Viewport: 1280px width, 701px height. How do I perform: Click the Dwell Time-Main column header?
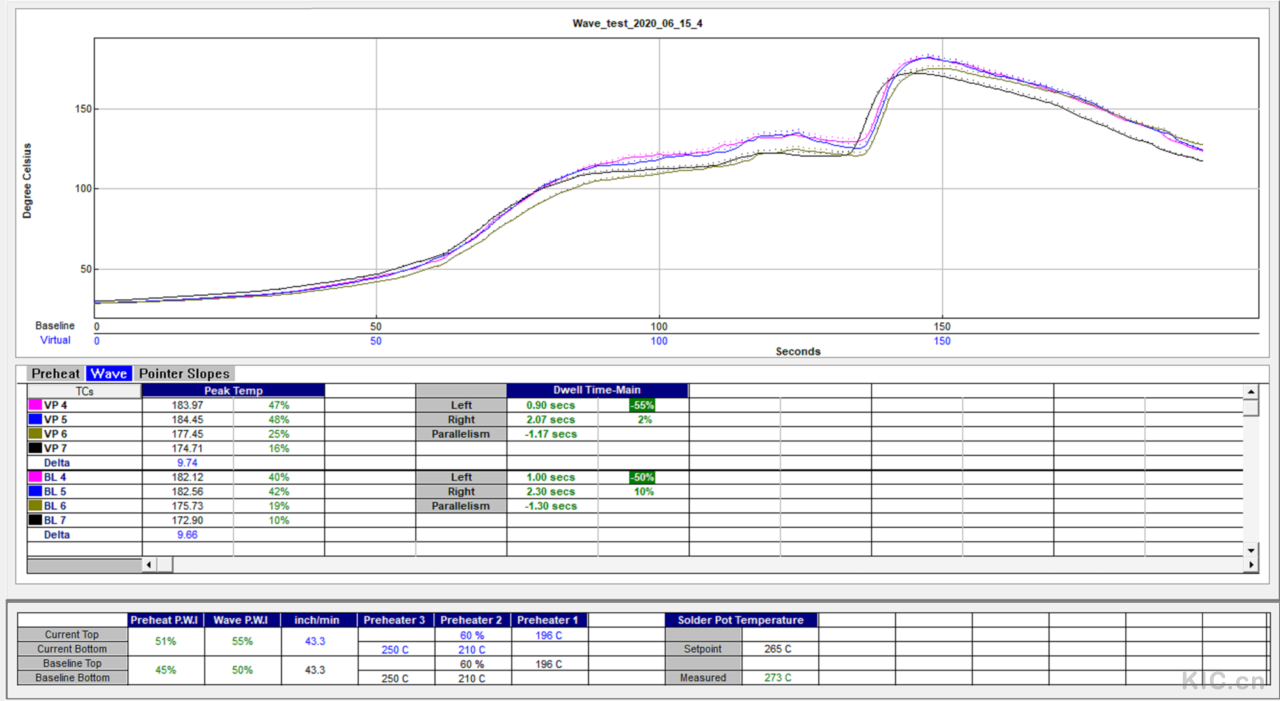pos(597,391)
